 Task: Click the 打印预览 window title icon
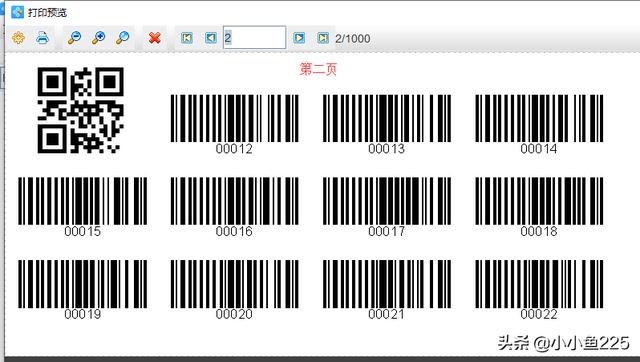tap(18, 12)
